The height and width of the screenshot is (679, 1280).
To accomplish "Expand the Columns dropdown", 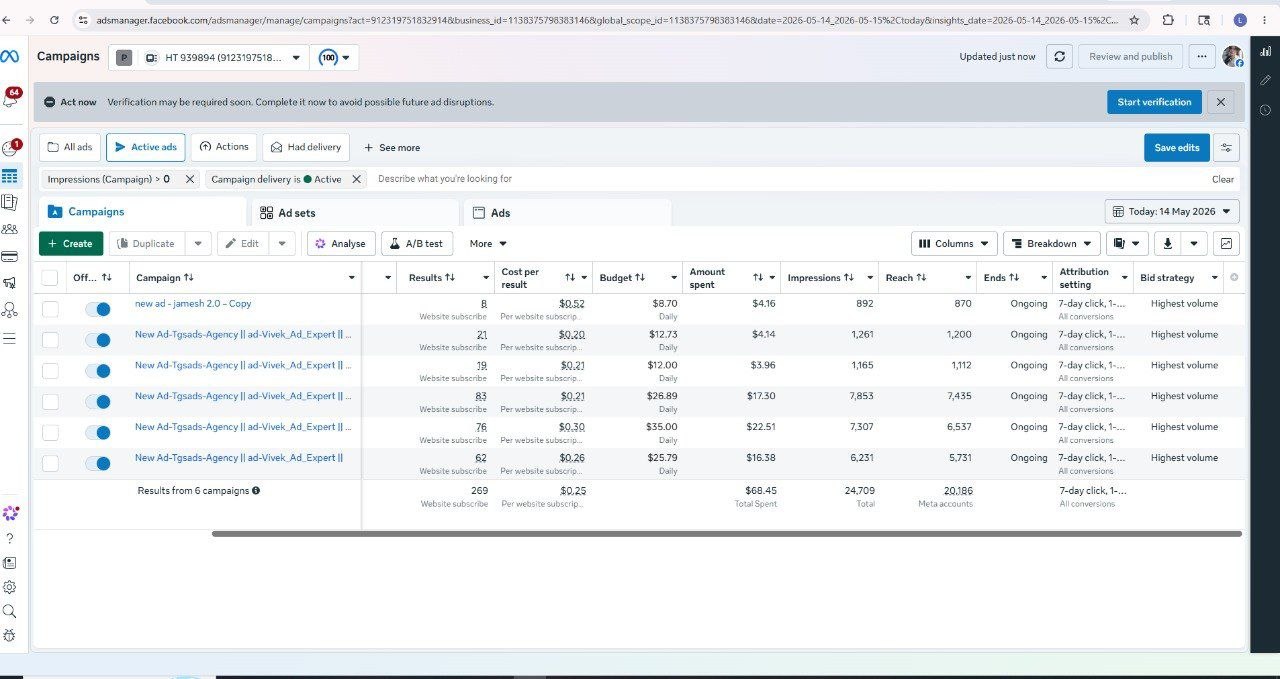I will coord(954,243).
